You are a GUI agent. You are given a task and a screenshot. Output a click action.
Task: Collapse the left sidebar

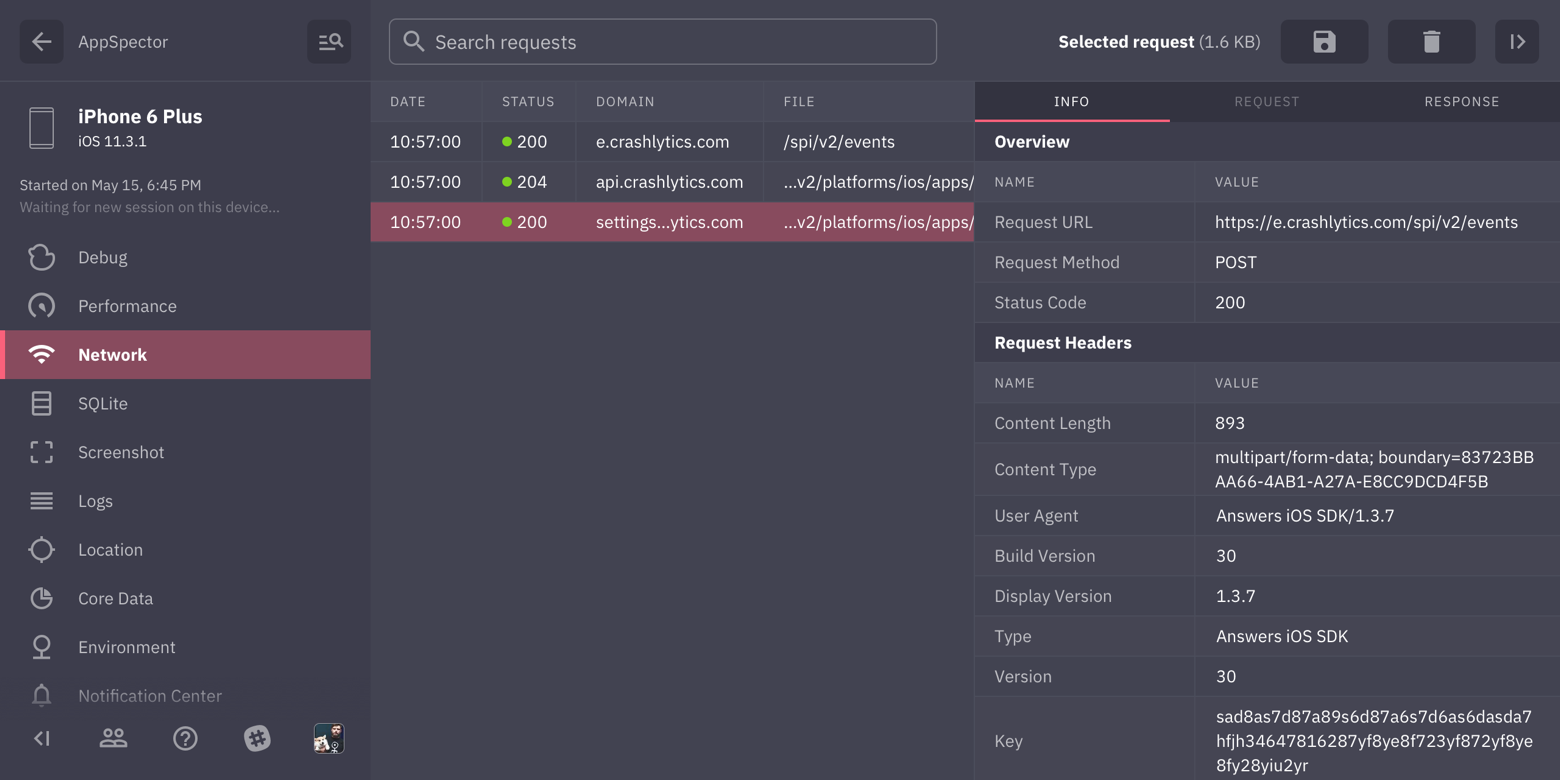[x=42, y=739]
